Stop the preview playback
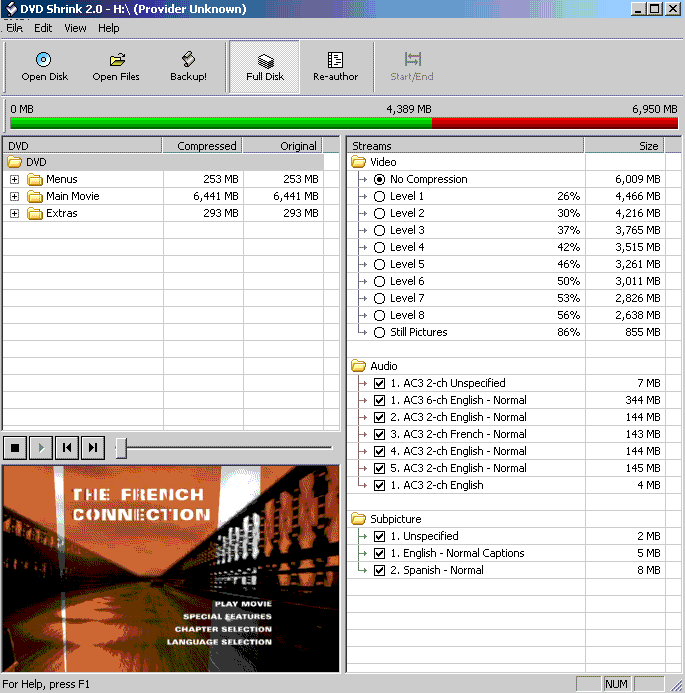The height and width of the screenshot is (693, 685). point(15,448)
